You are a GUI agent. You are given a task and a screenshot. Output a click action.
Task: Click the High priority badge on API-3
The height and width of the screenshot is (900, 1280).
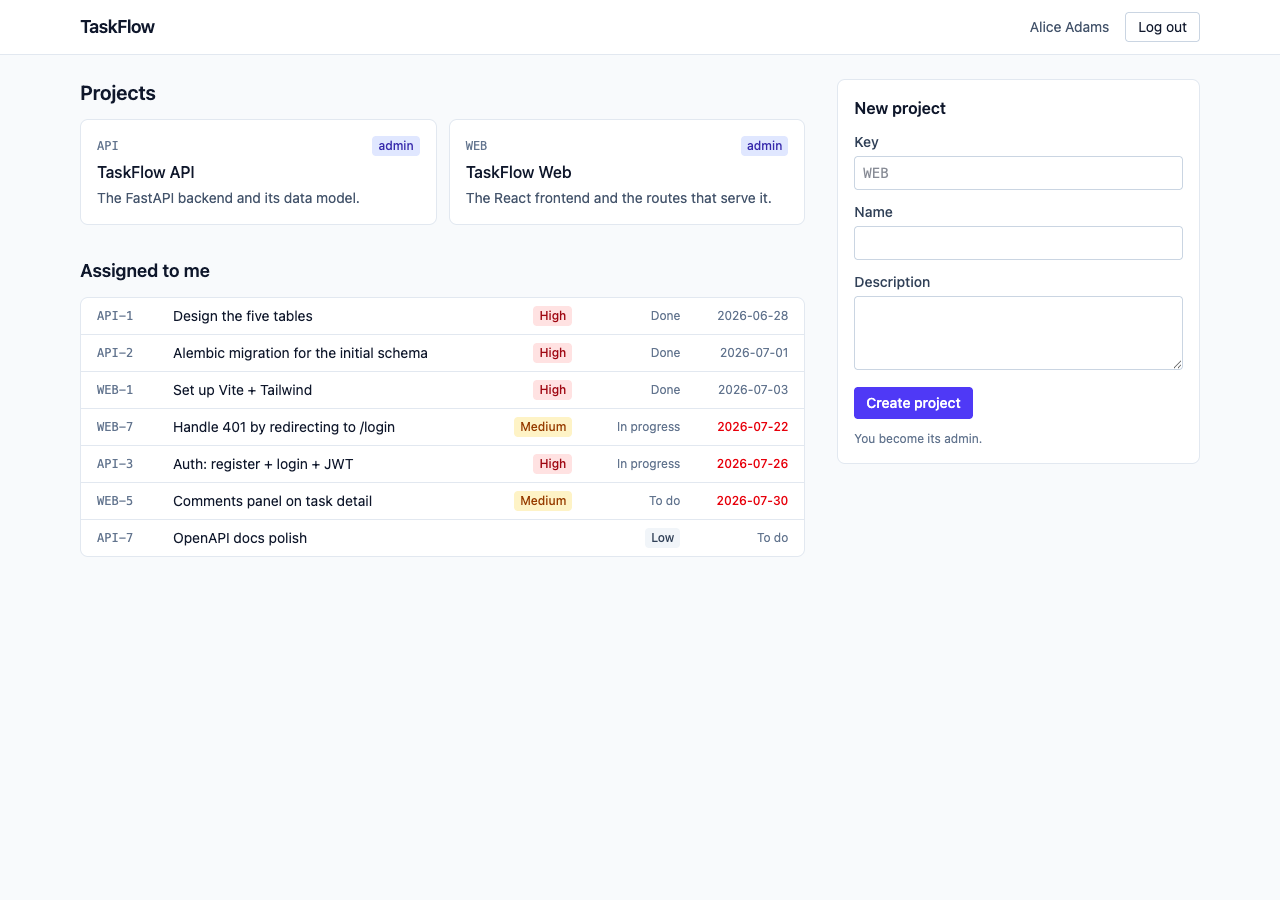(x=552, y=464)
